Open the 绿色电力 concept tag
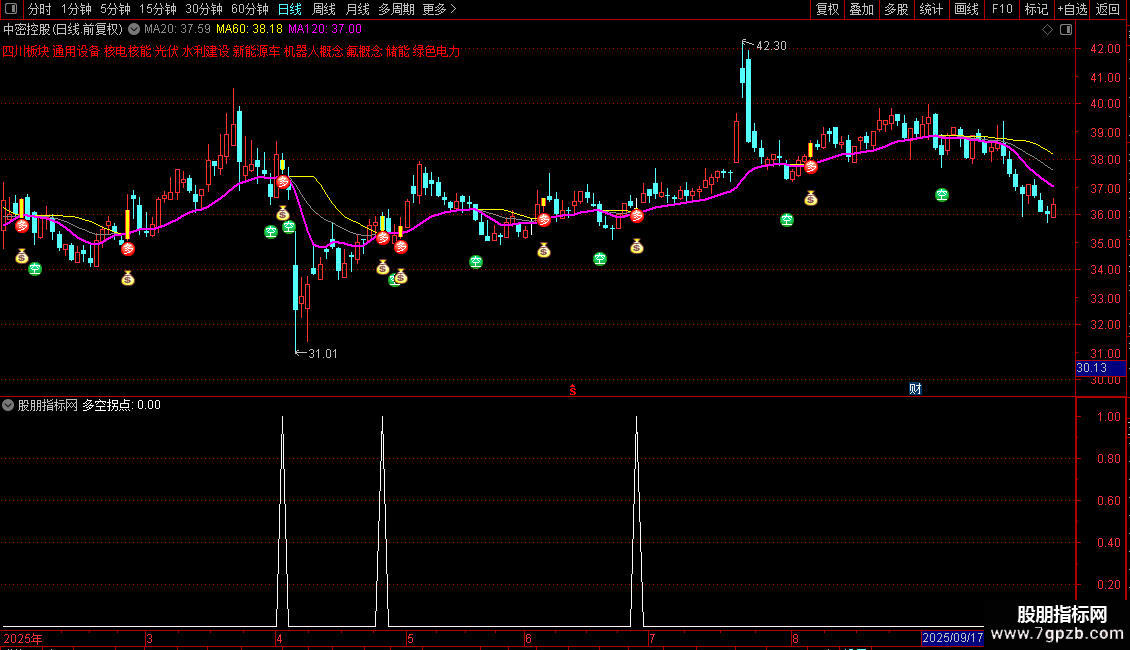This screenshot has height=650, width=1130. pyautogui.click(x=437, y=51)
